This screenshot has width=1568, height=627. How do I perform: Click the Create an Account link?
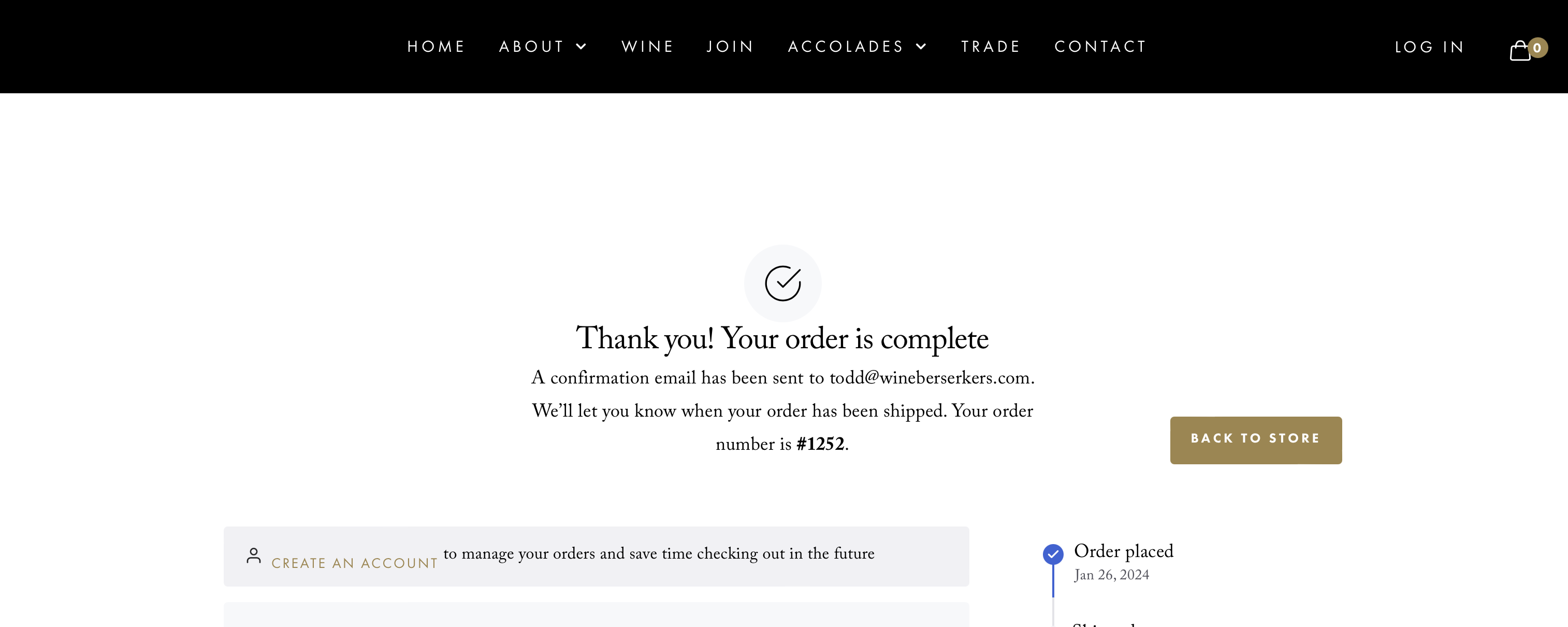point(354,563)
